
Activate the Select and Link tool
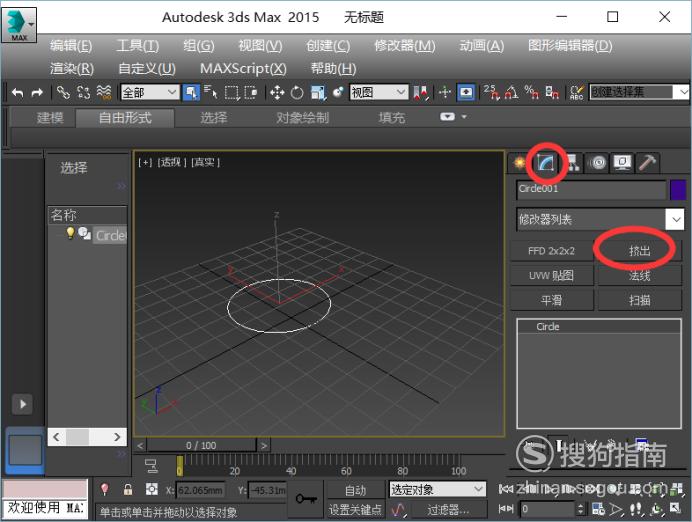click(63, 92)
